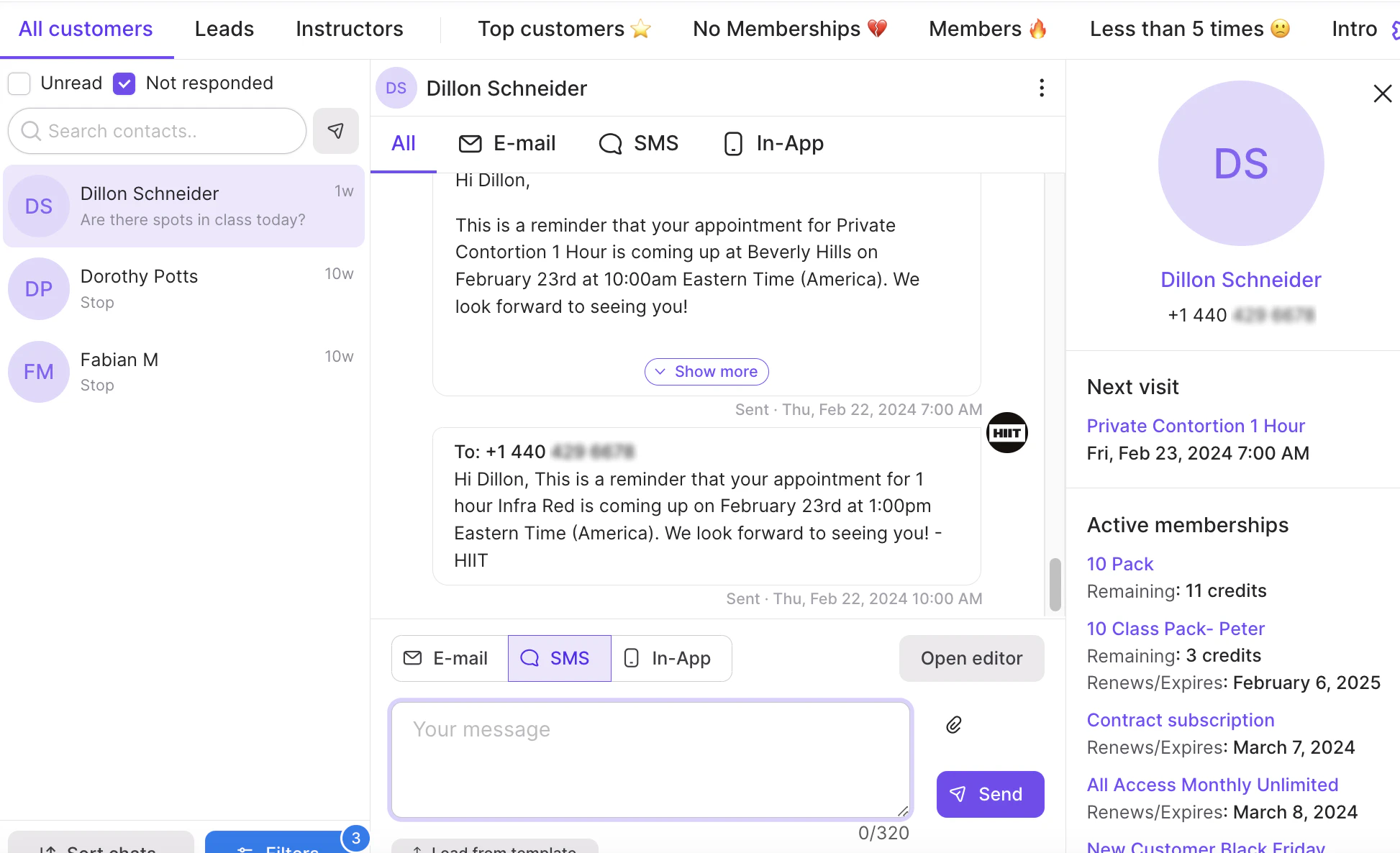This screenshot has height=853, width=1400.
Task: Open the Sort chats dropdown
Action: pos(100,847)
